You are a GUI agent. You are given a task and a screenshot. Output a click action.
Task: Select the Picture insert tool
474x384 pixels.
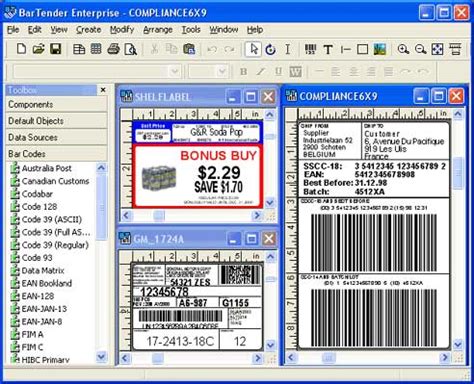click(380, 50)
